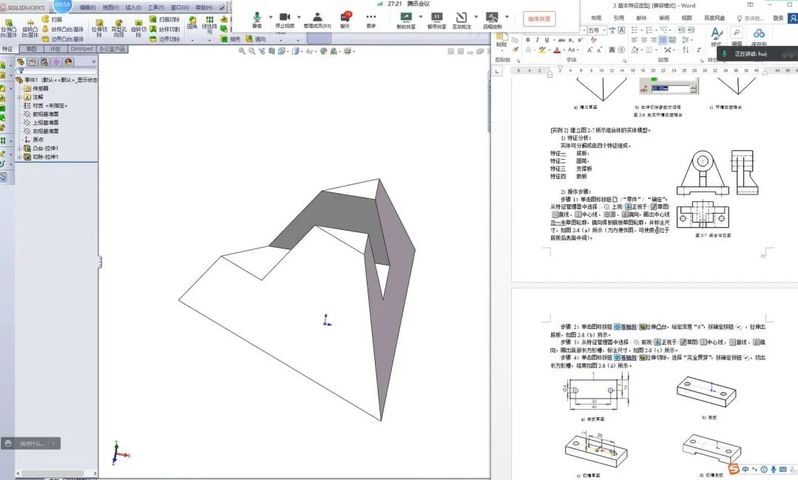Open the Tools menu in SolidWorks
The image size is (798, 480).
pos(158,6)
